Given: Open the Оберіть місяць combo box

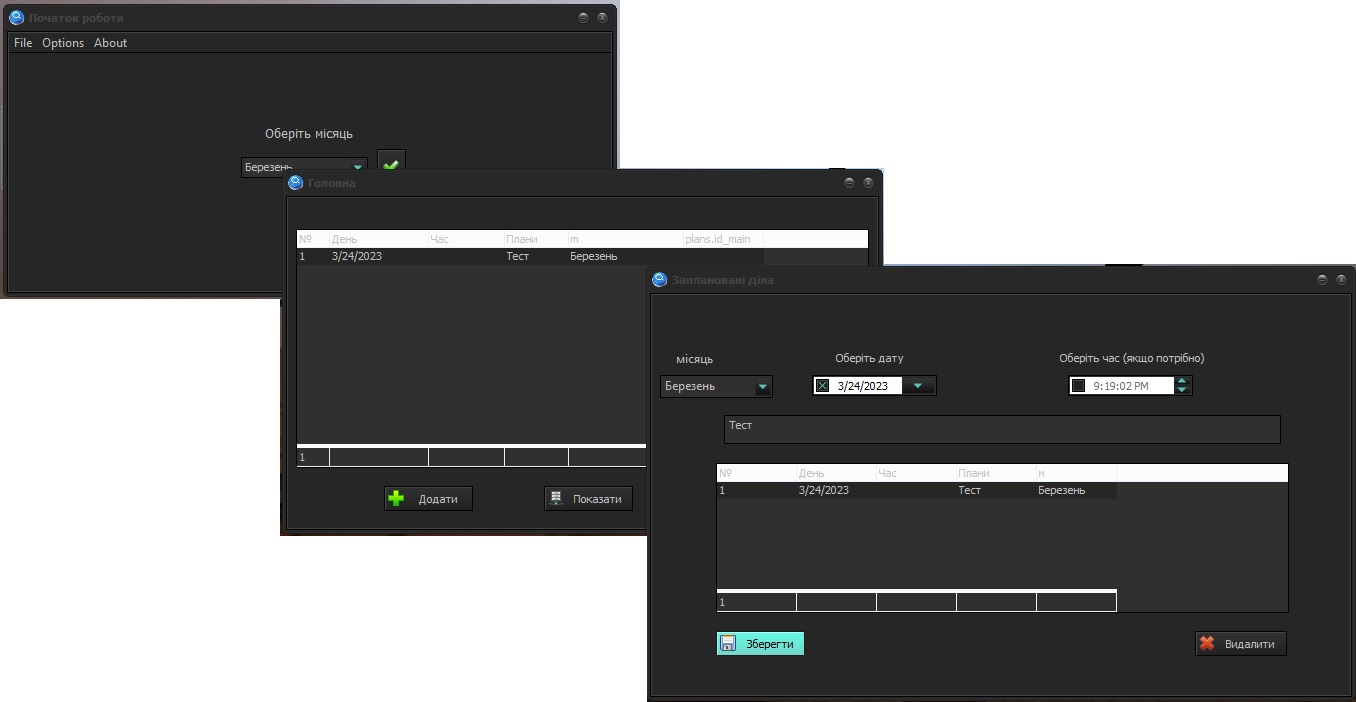Looking at the screenshot, I should (x=304, y=167).
